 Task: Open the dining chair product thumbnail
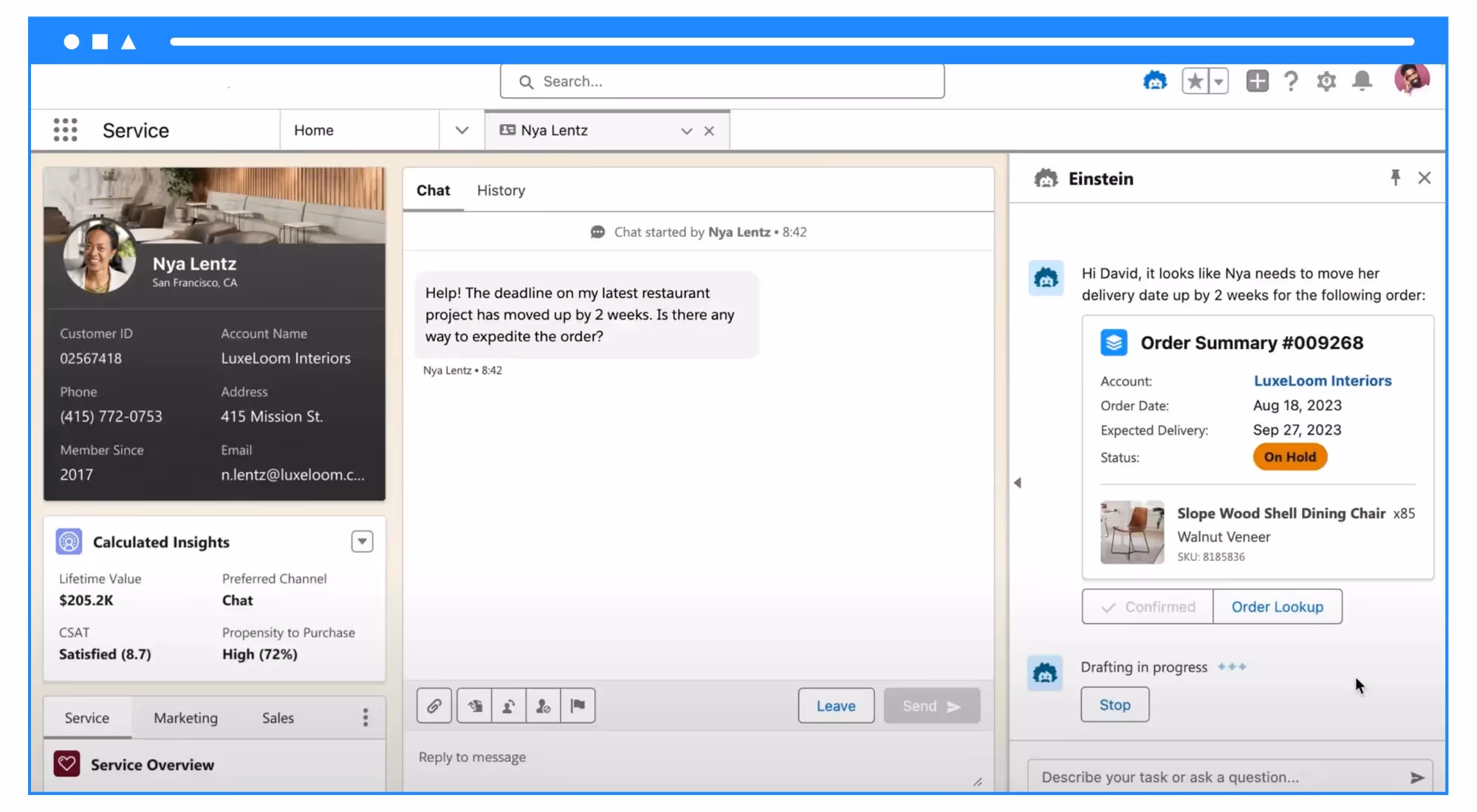click(1132, 532)
